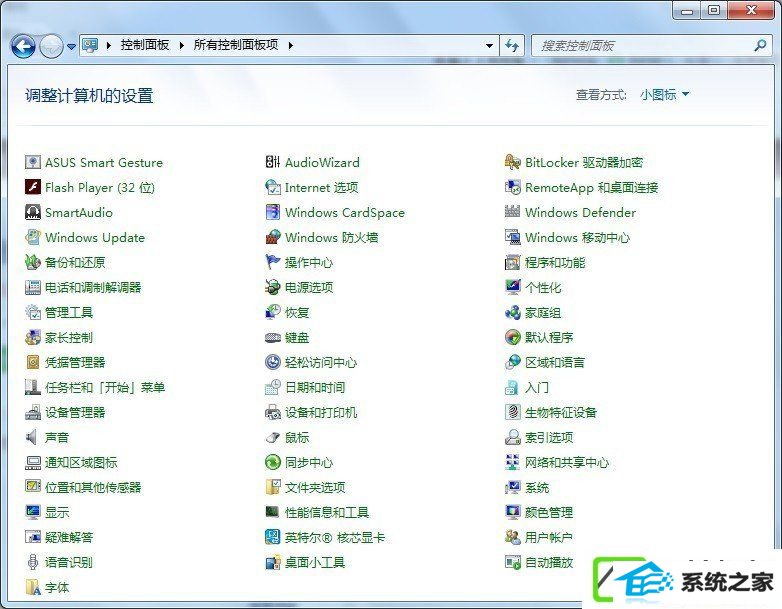Open the 轻松访问中心 link
Screen dimensions: 782x609
321,363
